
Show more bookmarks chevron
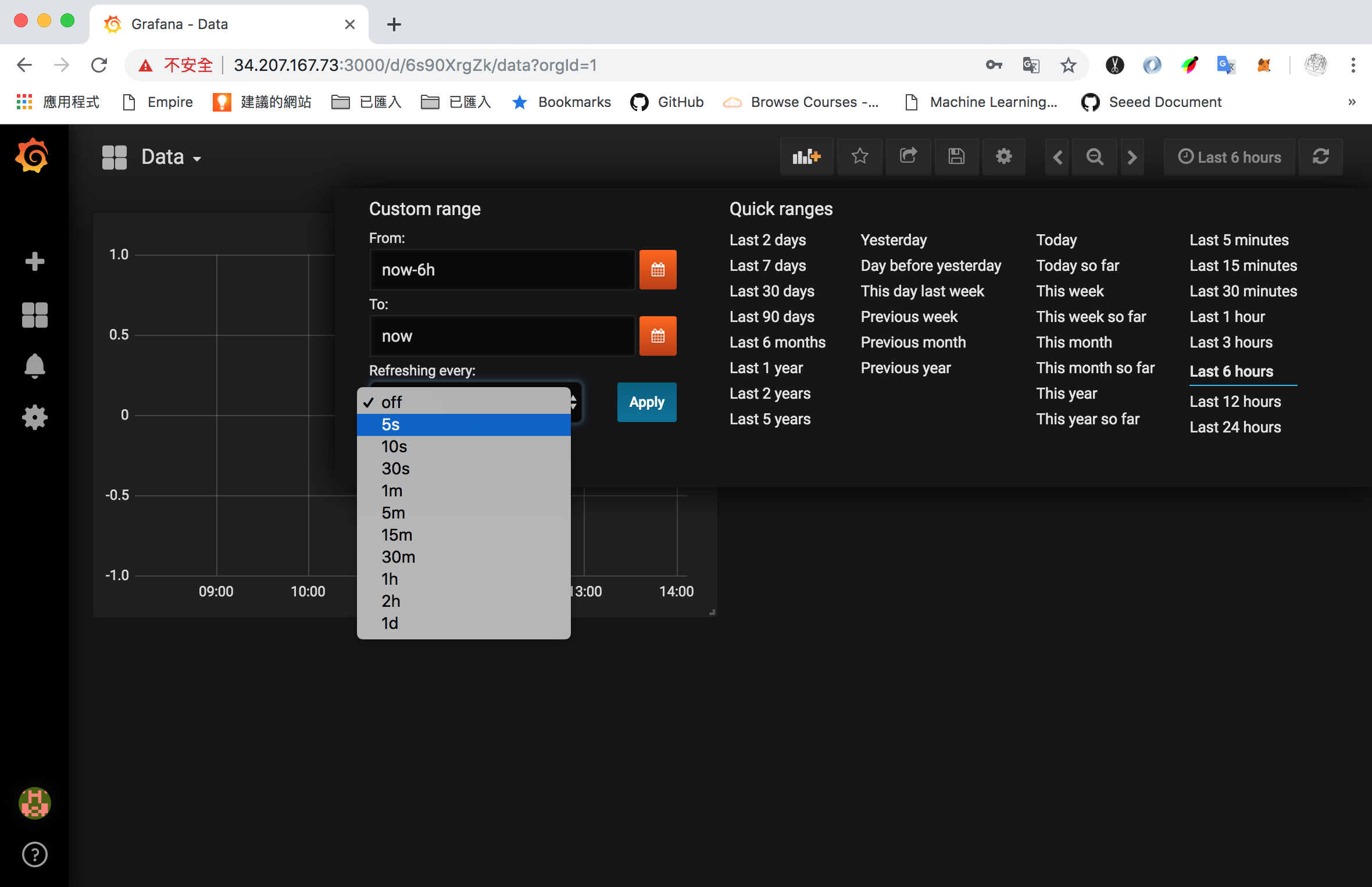[1352, 102]
